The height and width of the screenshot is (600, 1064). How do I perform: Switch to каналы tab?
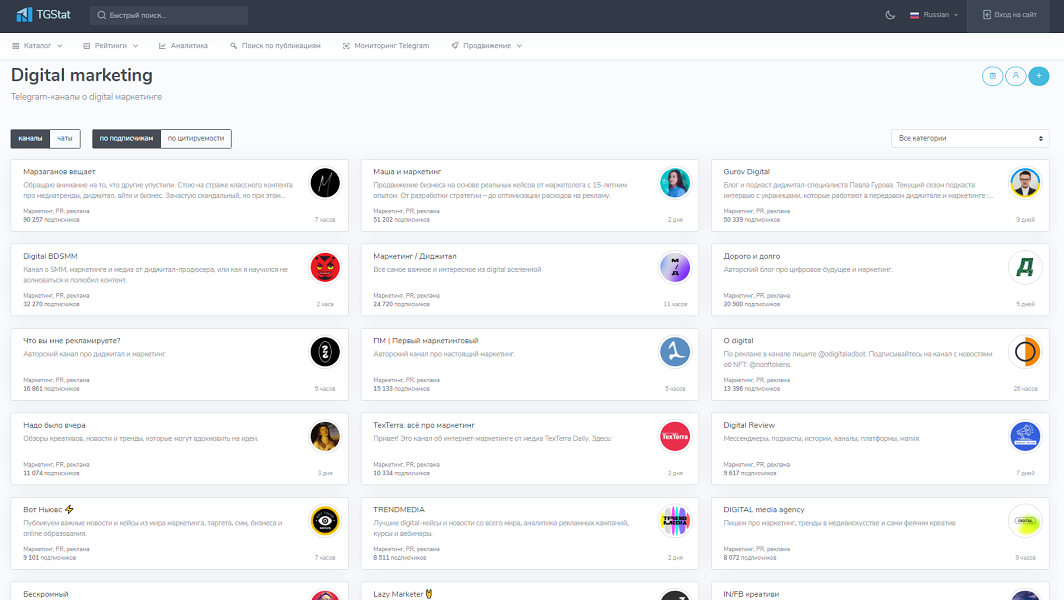click(30, 138)
